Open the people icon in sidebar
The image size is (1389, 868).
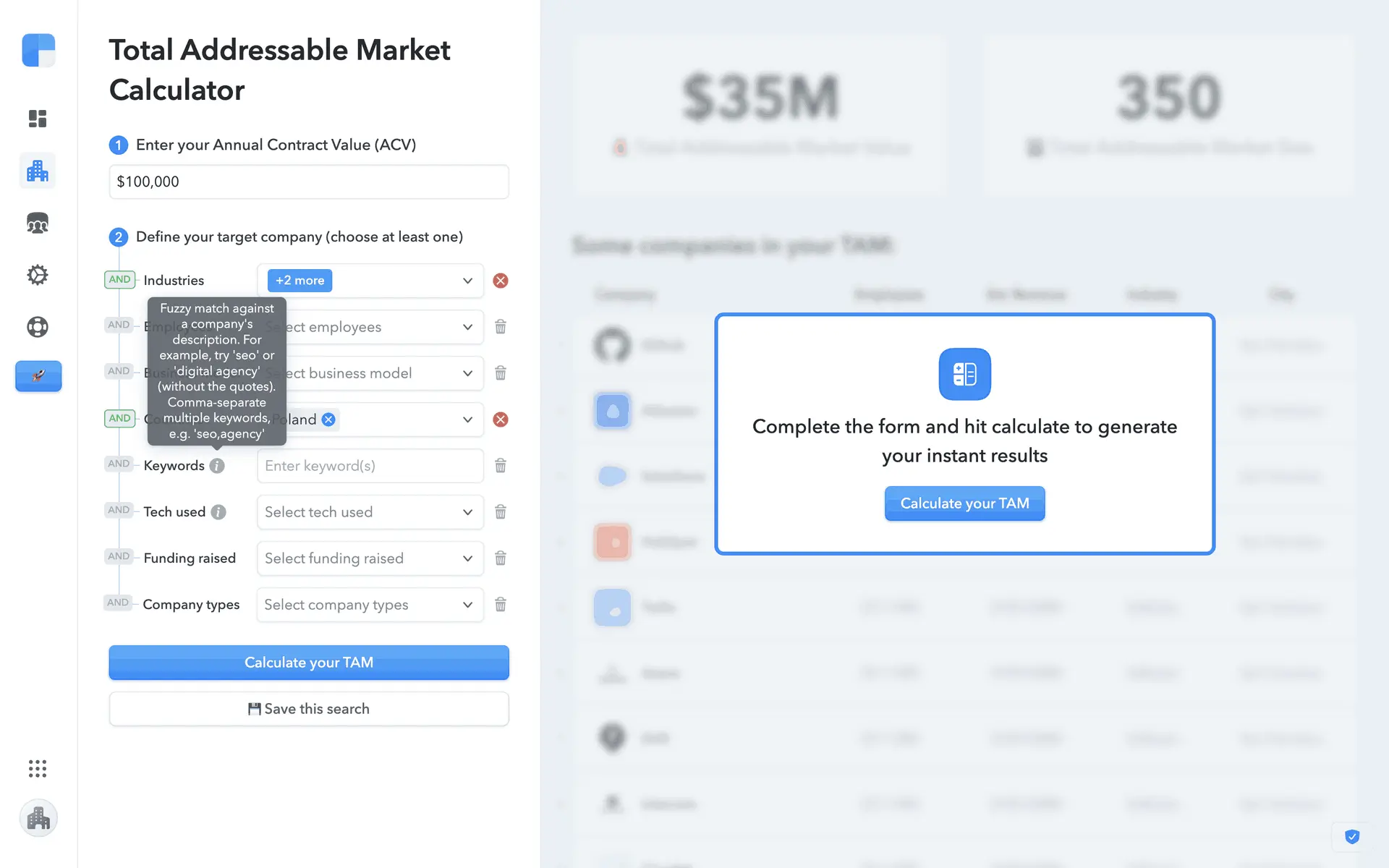click(38, 224)
